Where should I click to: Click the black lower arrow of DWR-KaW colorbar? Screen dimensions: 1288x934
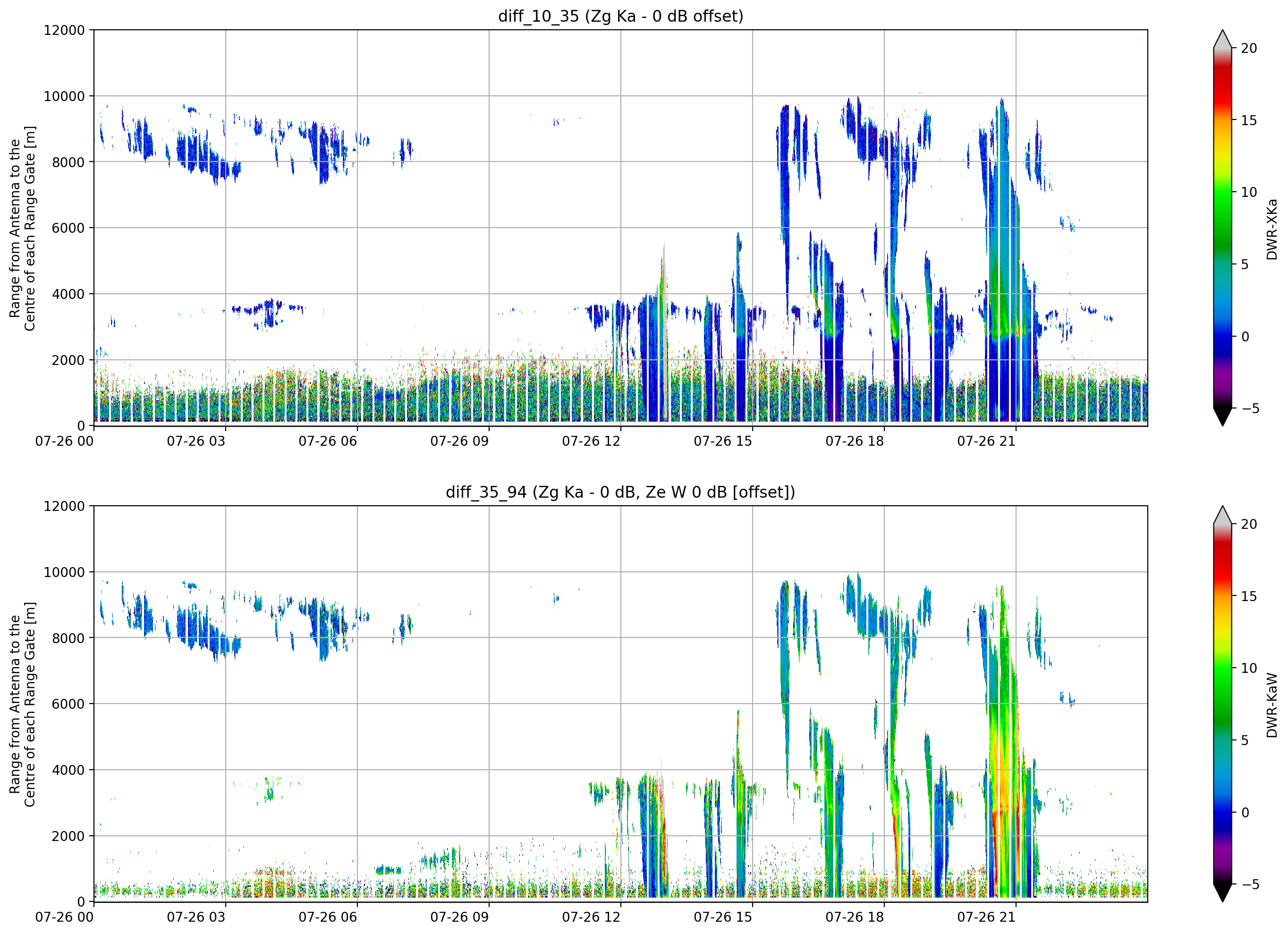(x=1223, y=892)
